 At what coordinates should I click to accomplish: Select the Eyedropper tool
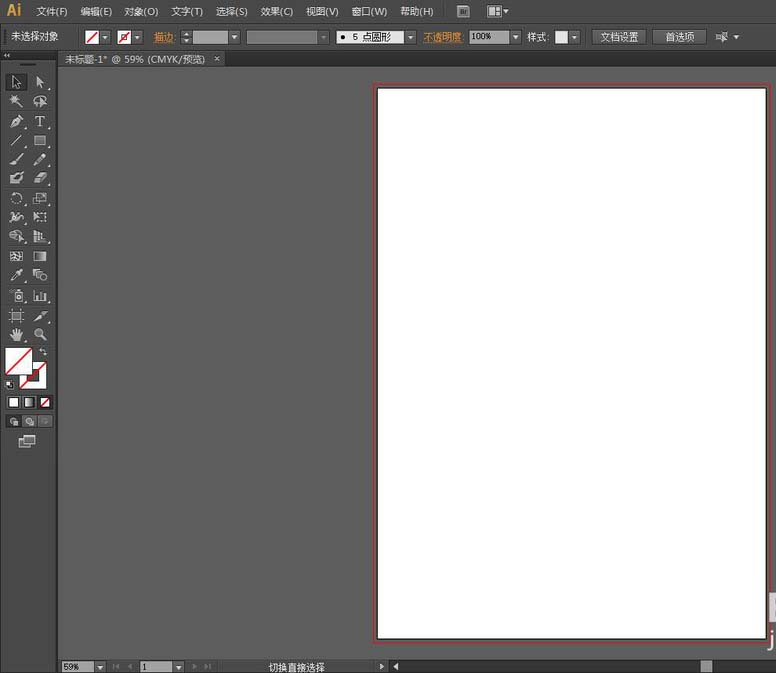(16, 275)
